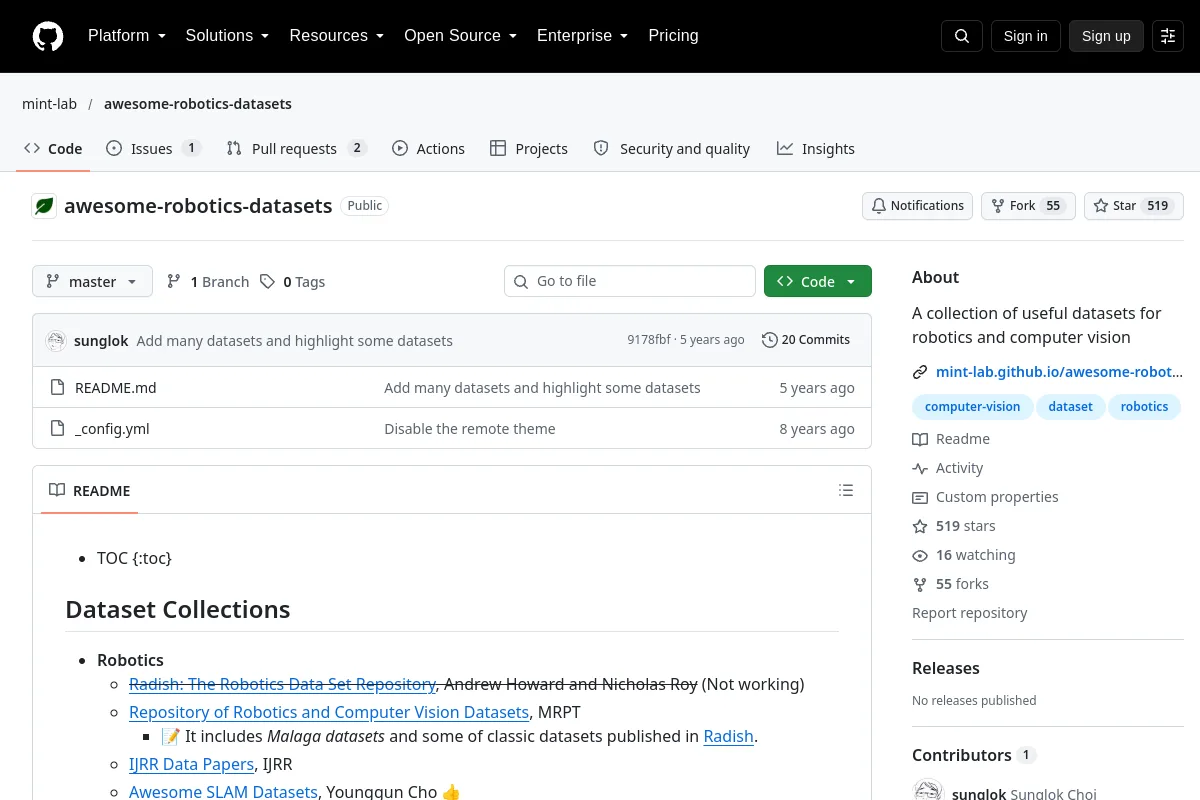The image size is (1200, 800).
Task: Click the note icon beside Custom properties
Action: tap(920, 497)
